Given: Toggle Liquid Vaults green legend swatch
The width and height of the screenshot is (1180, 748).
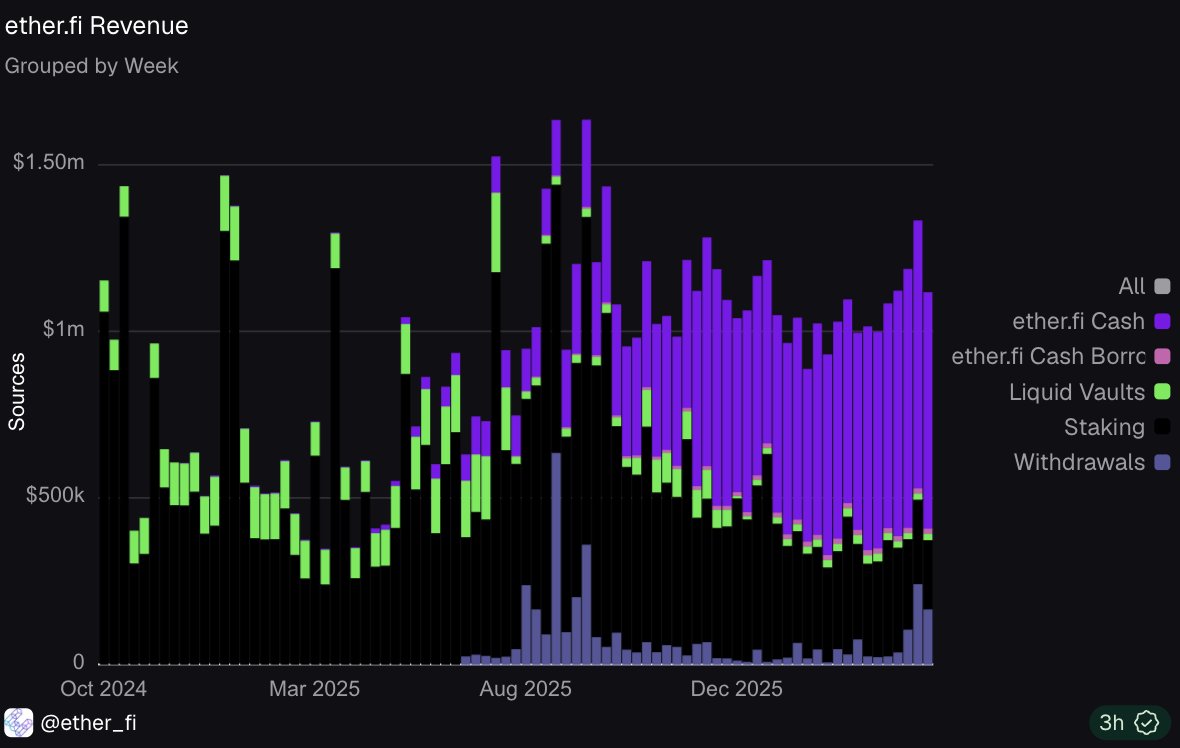Looking at the screenshot, I should [x=1162, y=391].
